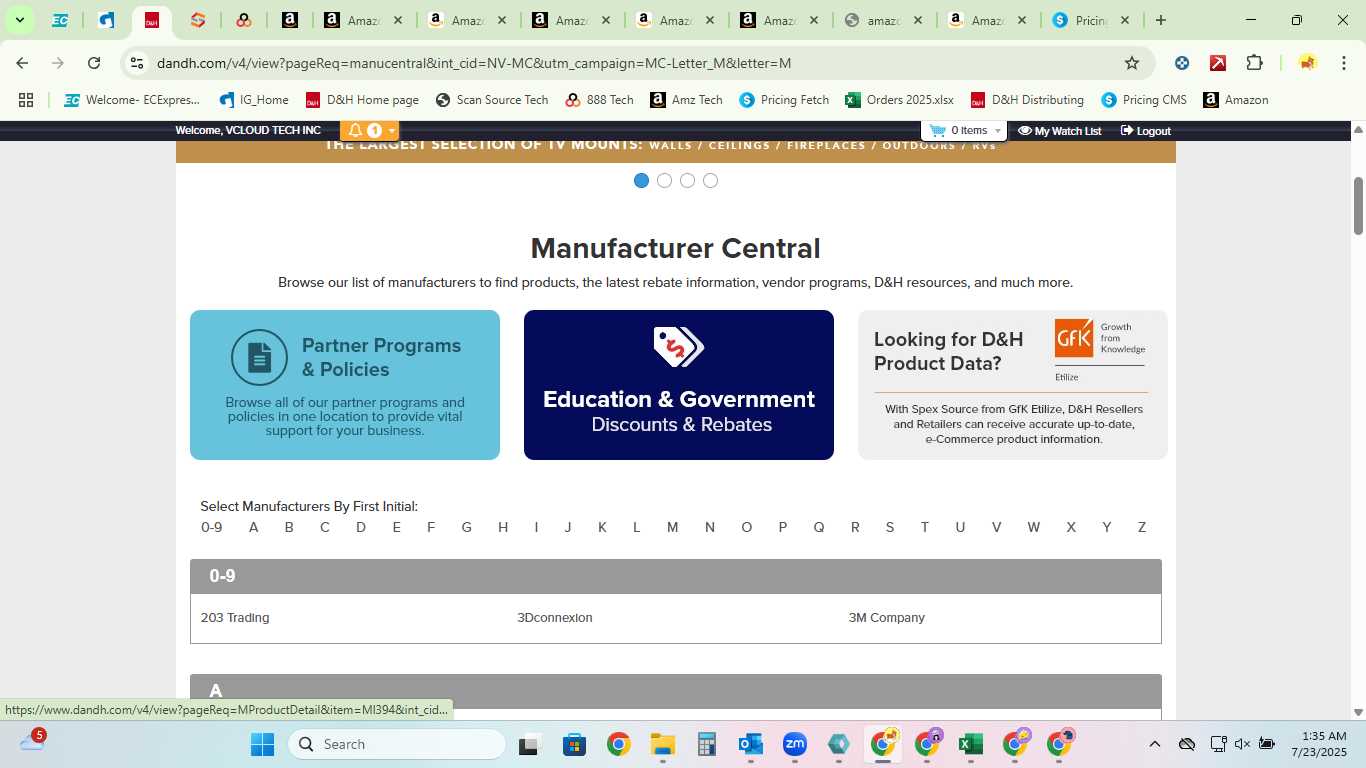Select the third carousel dot
Screen dimensions: 1366x768
[687, 181]
